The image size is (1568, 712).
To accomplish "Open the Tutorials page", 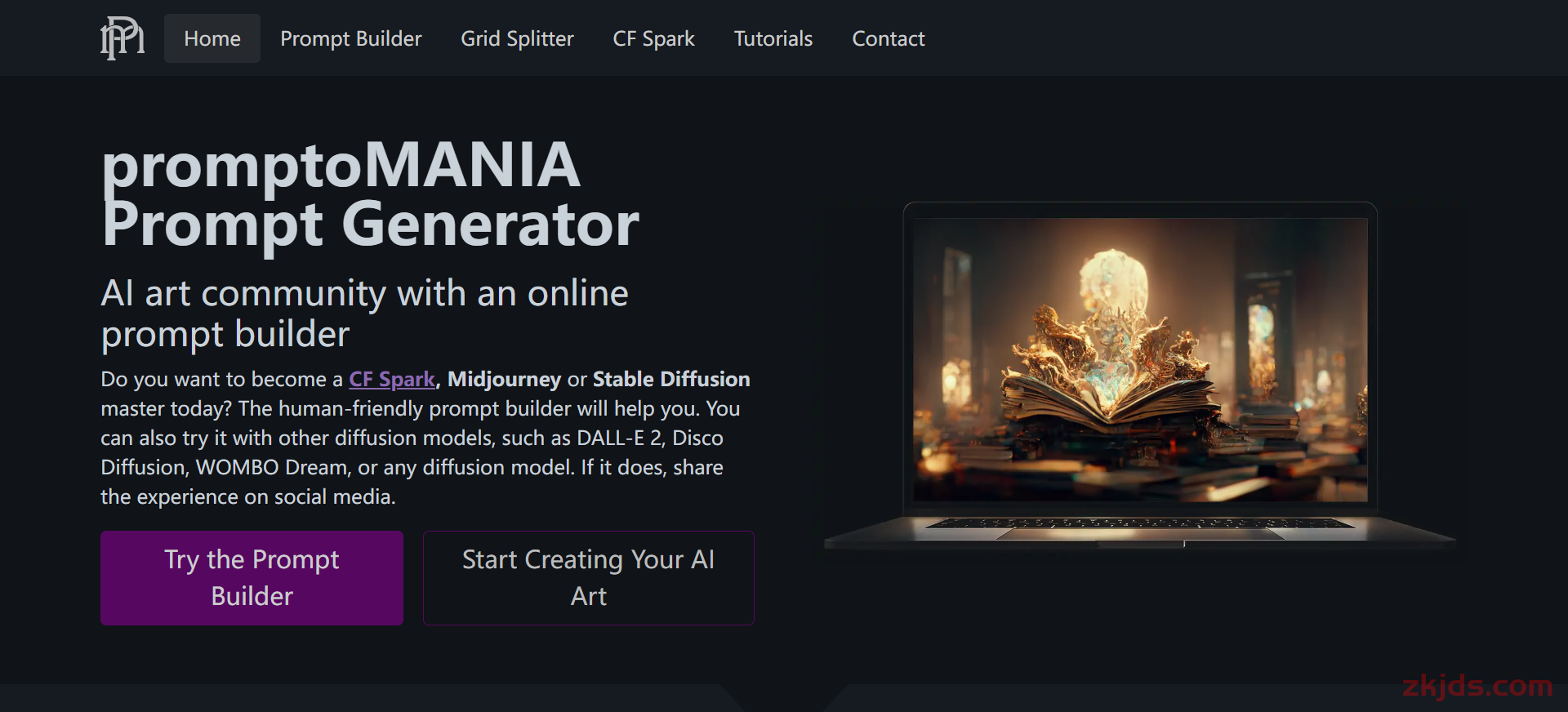I will tap(773, 38).
